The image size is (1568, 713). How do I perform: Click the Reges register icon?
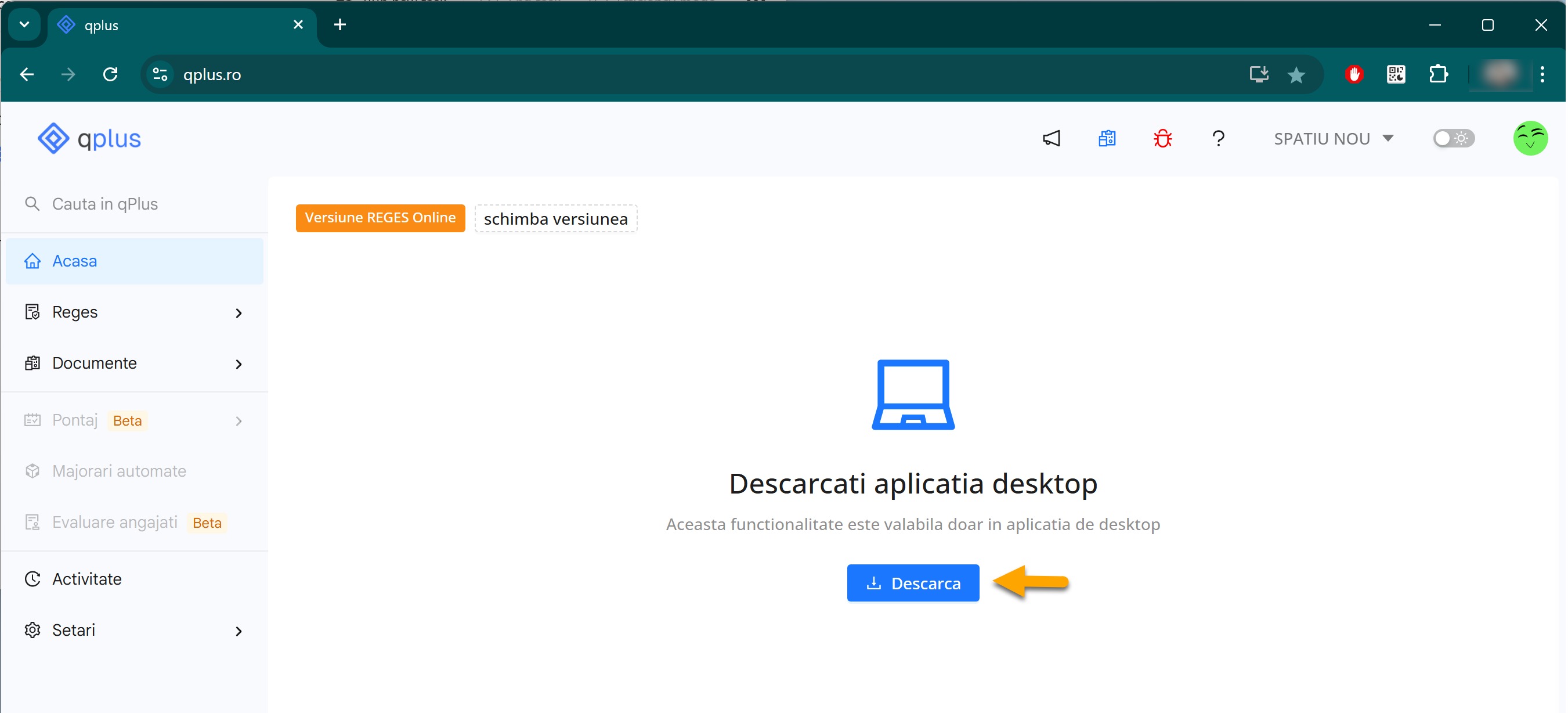(32, 312)
